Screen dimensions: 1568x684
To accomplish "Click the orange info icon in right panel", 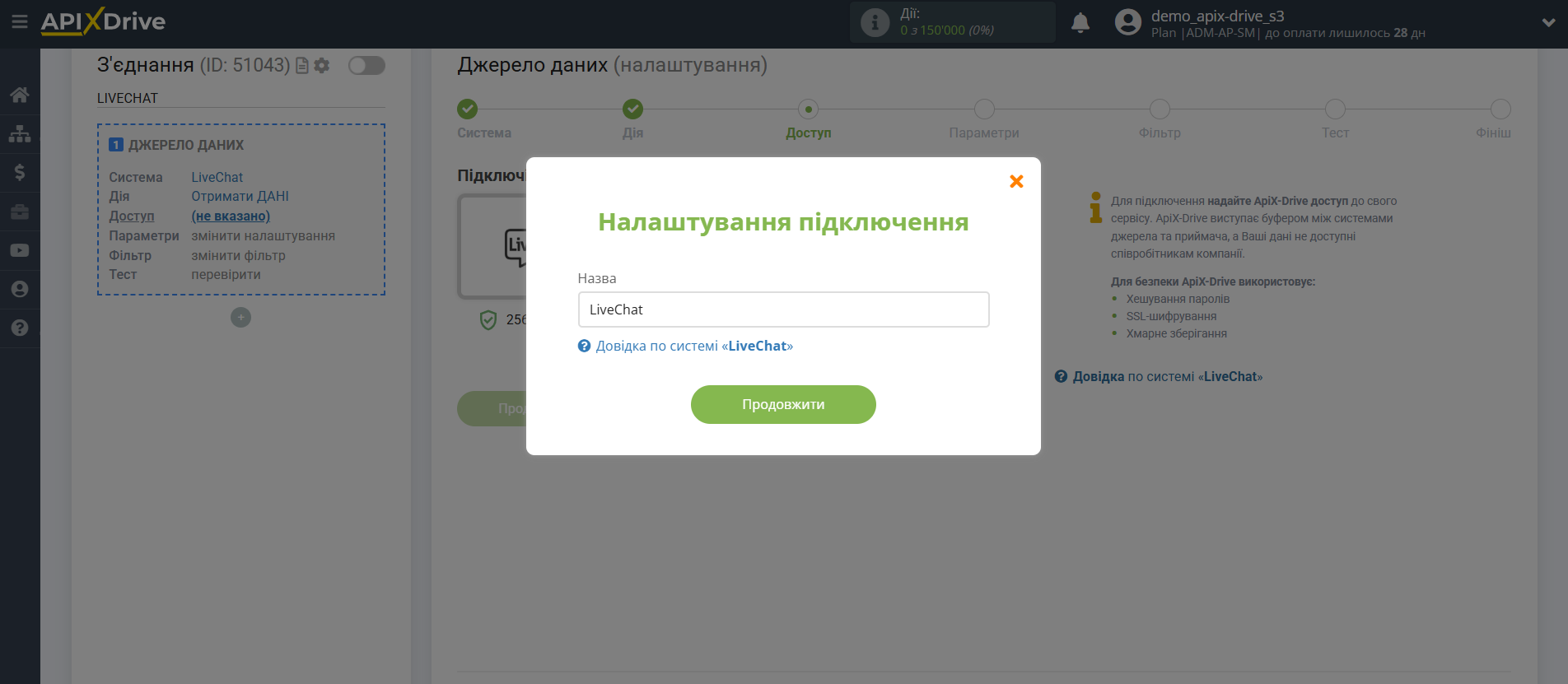I will click(1095, 207).
